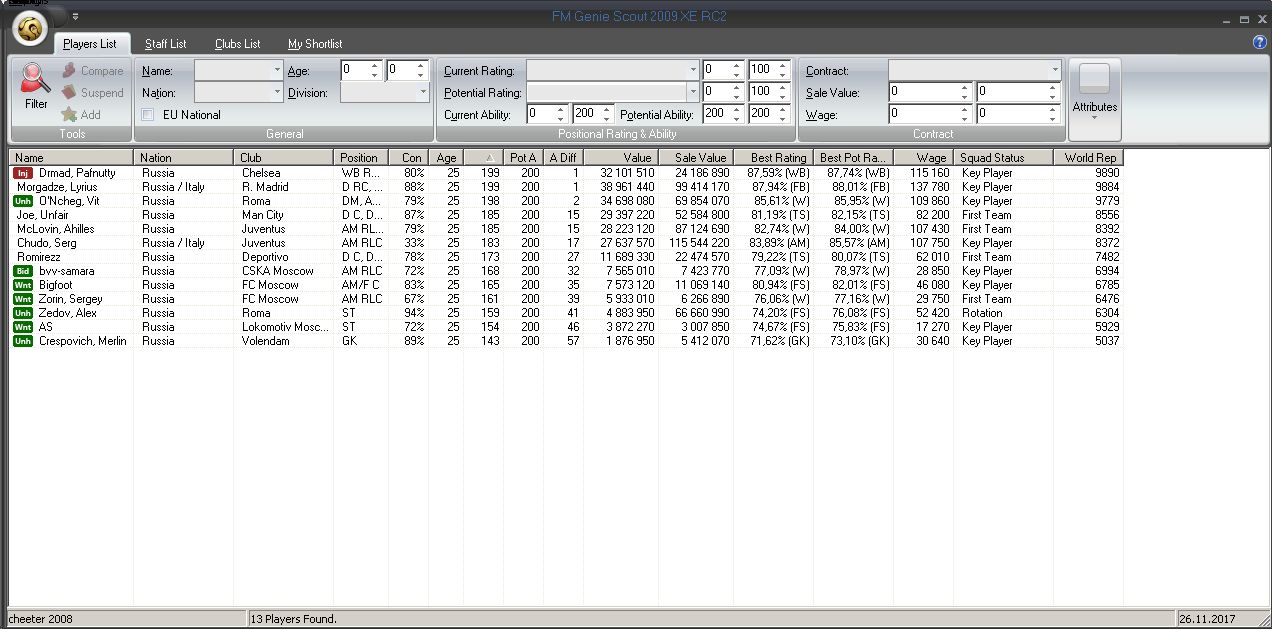The width and height of the screenshot is (1272, 629).
Task: Switch to the Clubs List tab
Action: [x=237, y=44]
